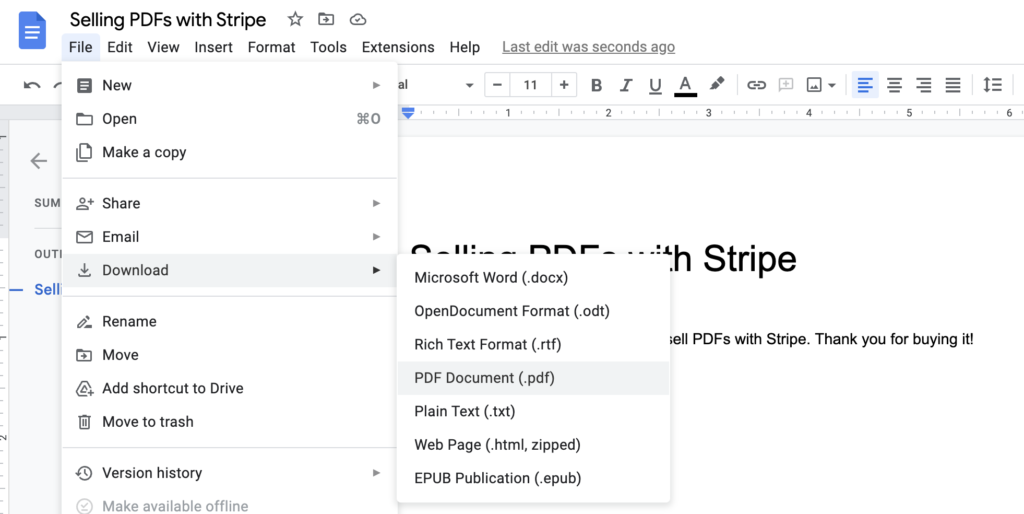Choose Rename from File menu
The image size is (1024, 514).
pyautogui.click(x=230, y=321)
